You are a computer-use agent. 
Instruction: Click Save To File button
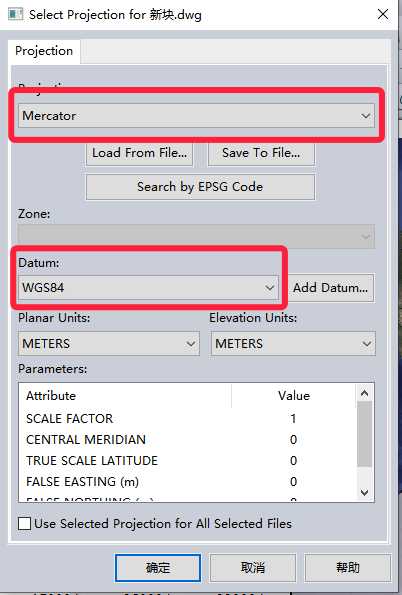click(261, 153)
